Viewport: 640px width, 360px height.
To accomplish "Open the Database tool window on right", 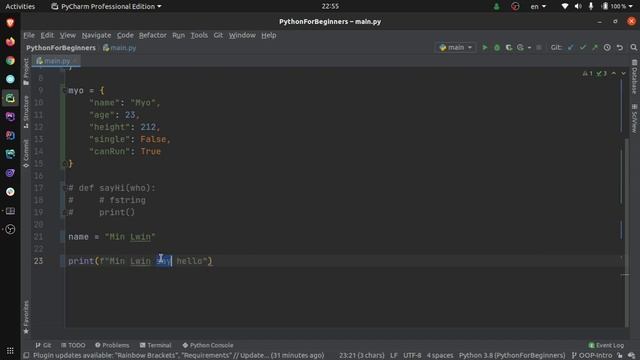I will pyautogui.click(x=634, y=77).
